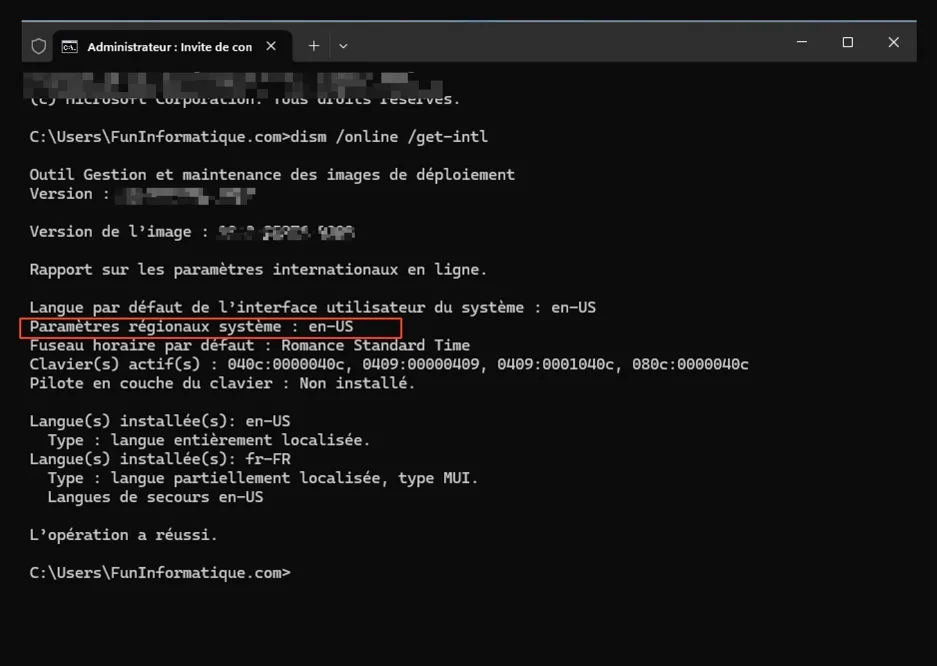Click the maximize window icon
This screenshot has width=937, height=666.
point(847,42)
